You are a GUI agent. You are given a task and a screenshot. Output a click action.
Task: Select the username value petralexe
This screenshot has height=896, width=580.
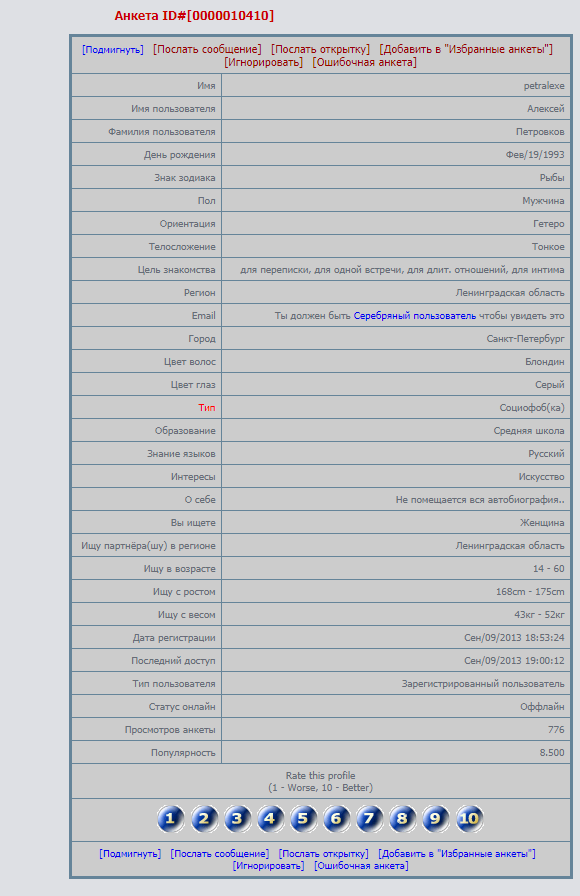(544, 86)
